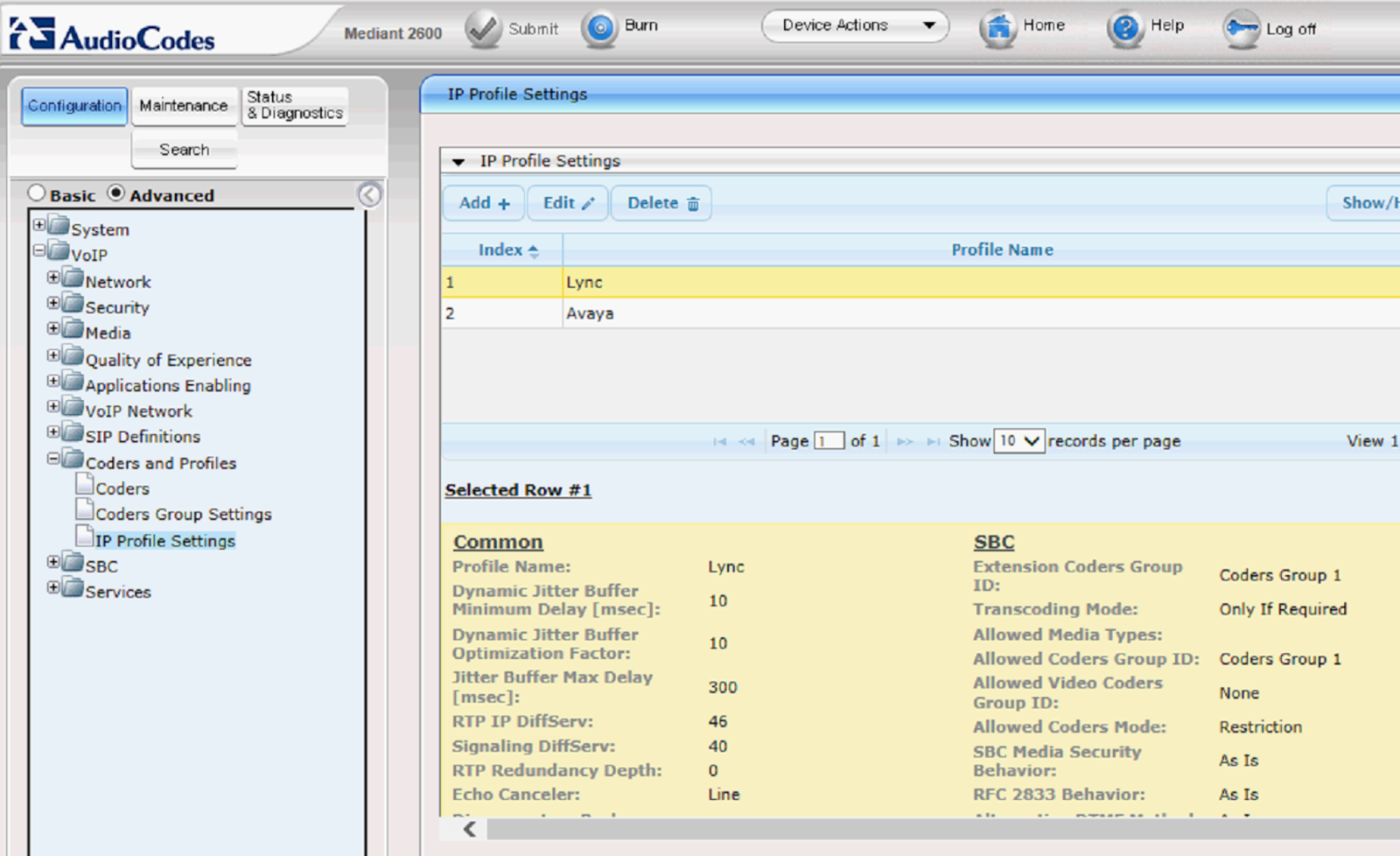Open the Device Actions dropdown
The height and width of the screenshot is (856, 1400).
(853, 25)
